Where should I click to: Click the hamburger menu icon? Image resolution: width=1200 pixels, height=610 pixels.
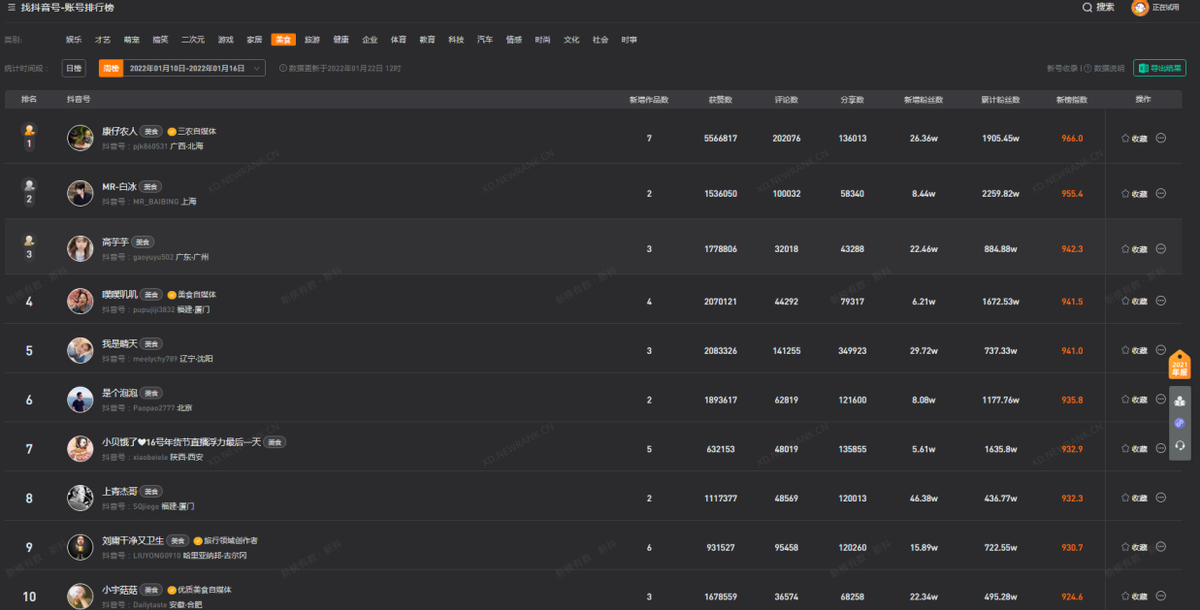pos(10,8)
